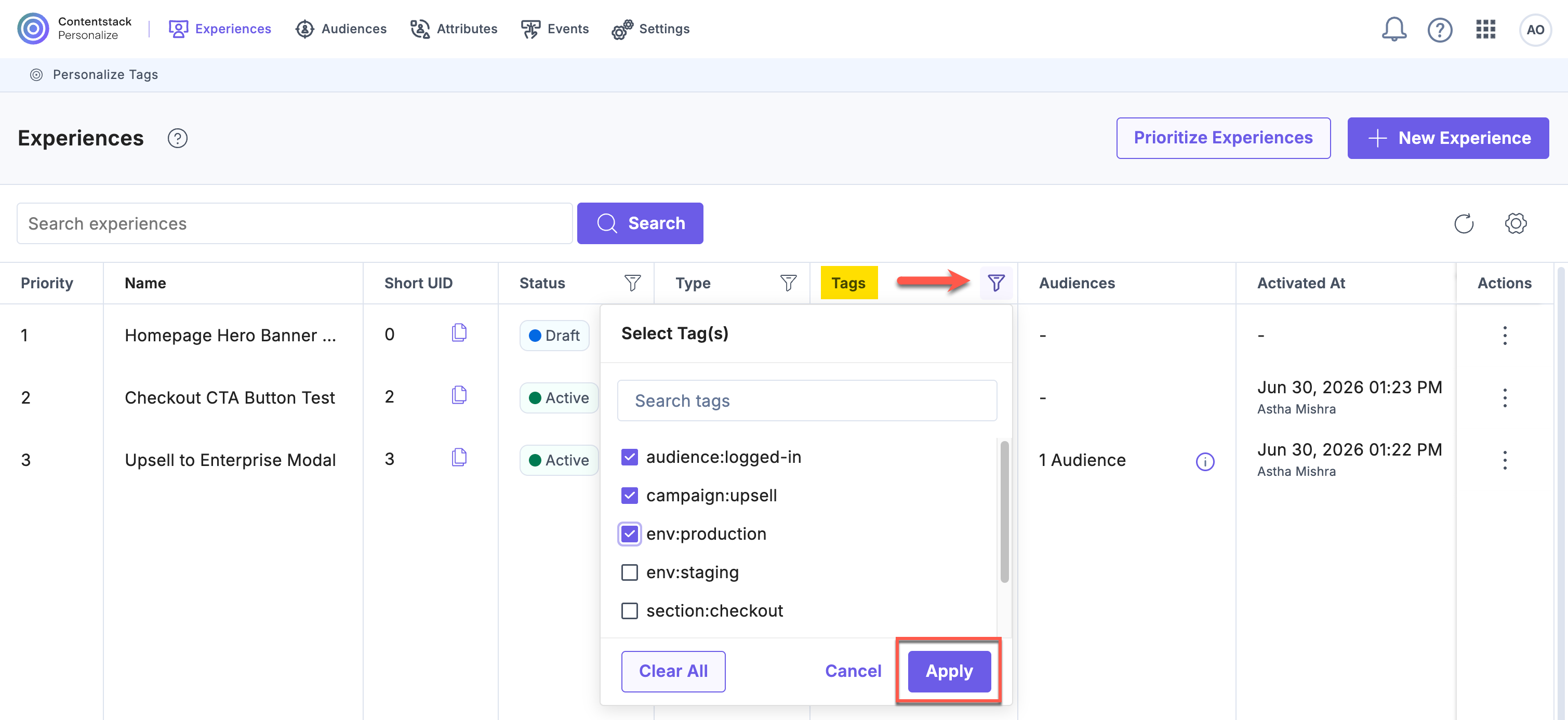Click the tag list scrollbar

(1004, 512)
